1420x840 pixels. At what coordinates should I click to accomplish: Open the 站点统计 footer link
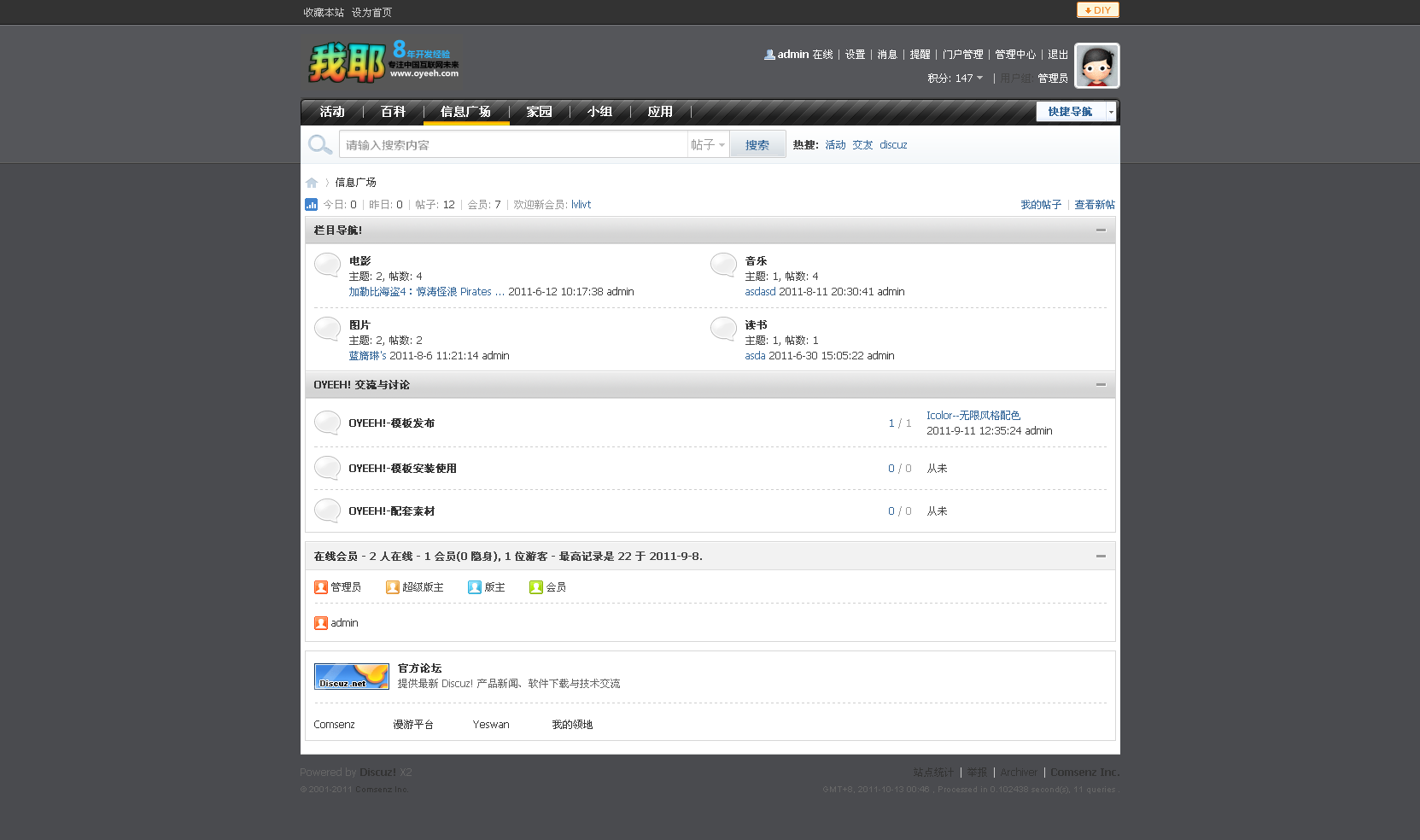point(933,773)
